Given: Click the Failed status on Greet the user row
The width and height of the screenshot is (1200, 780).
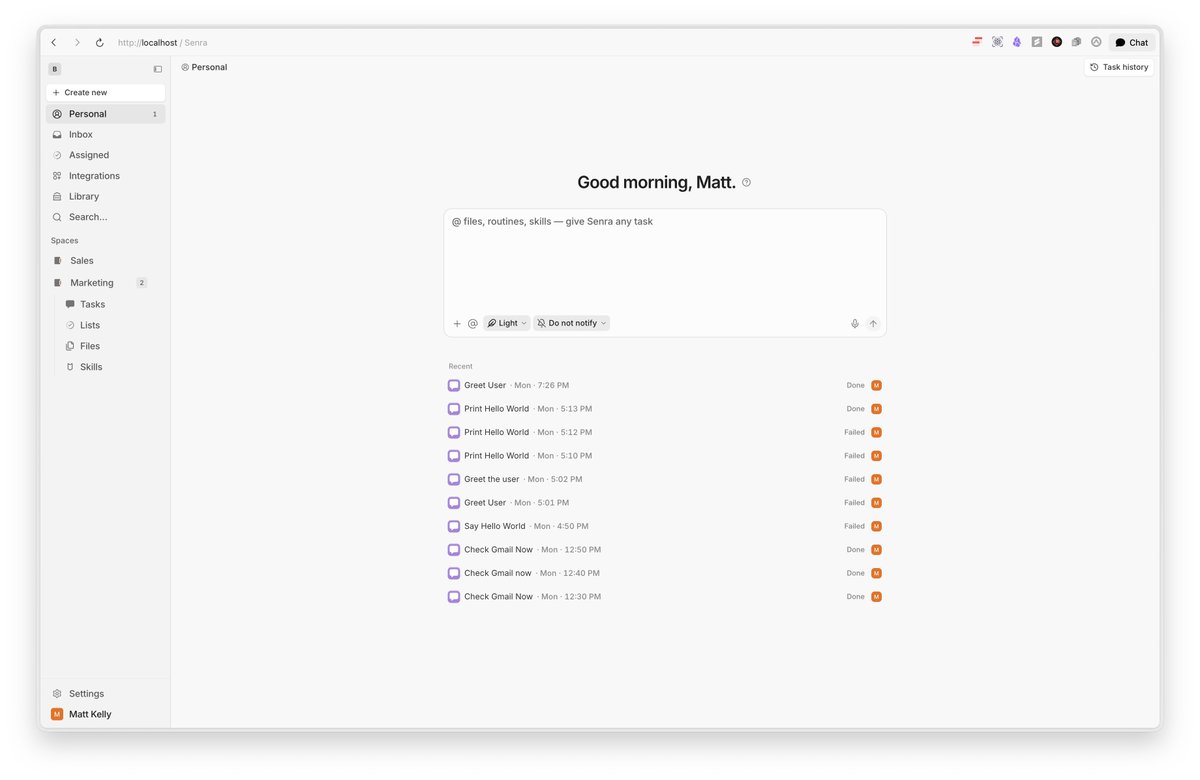Looking at the screenshot, I should (854, 479).
